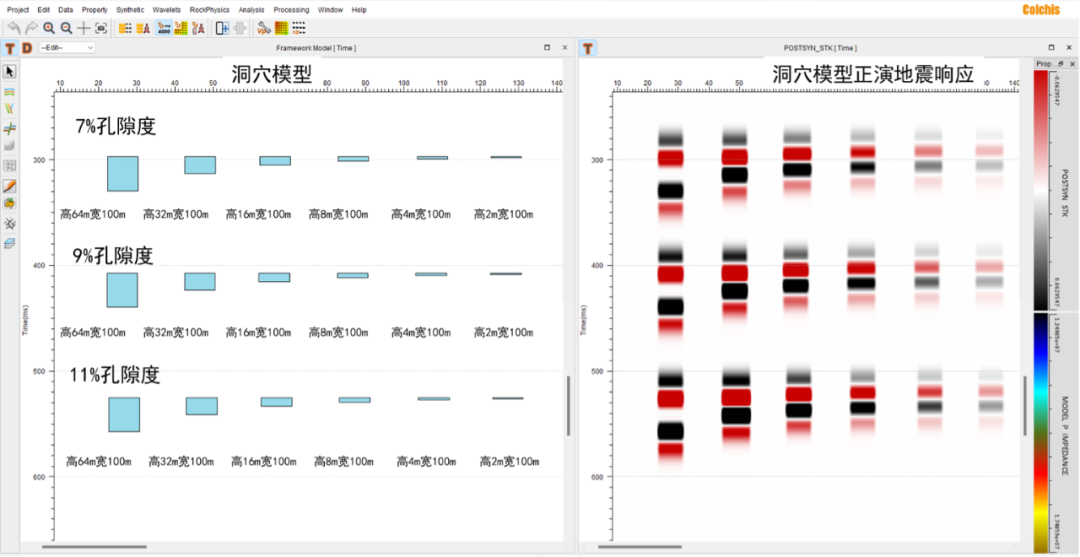Click the T/D 4000 conversion icon

tap(164, 28)
